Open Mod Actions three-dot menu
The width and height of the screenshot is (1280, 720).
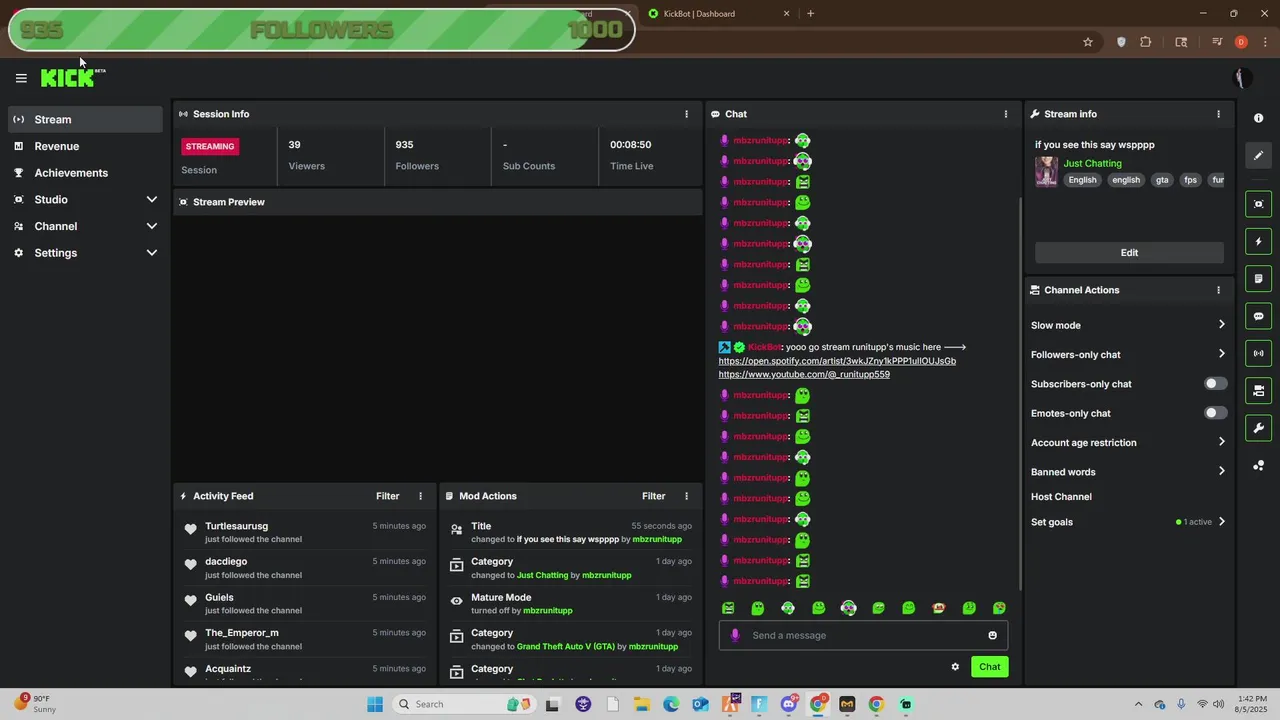686,496
